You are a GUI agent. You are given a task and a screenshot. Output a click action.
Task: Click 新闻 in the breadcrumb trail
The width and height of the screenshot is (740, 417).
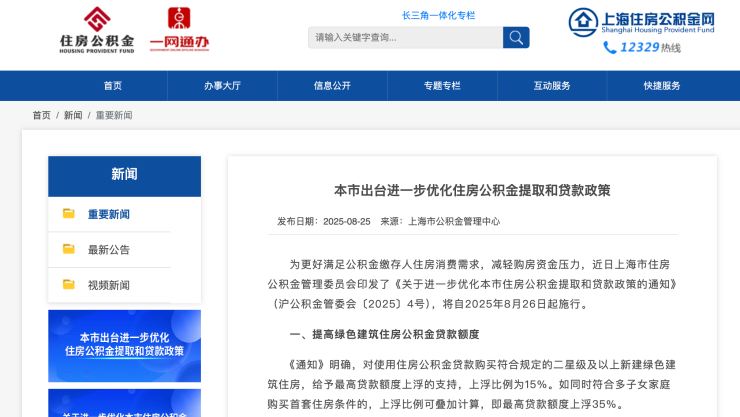pyautogui.click(x=73, y=115)
